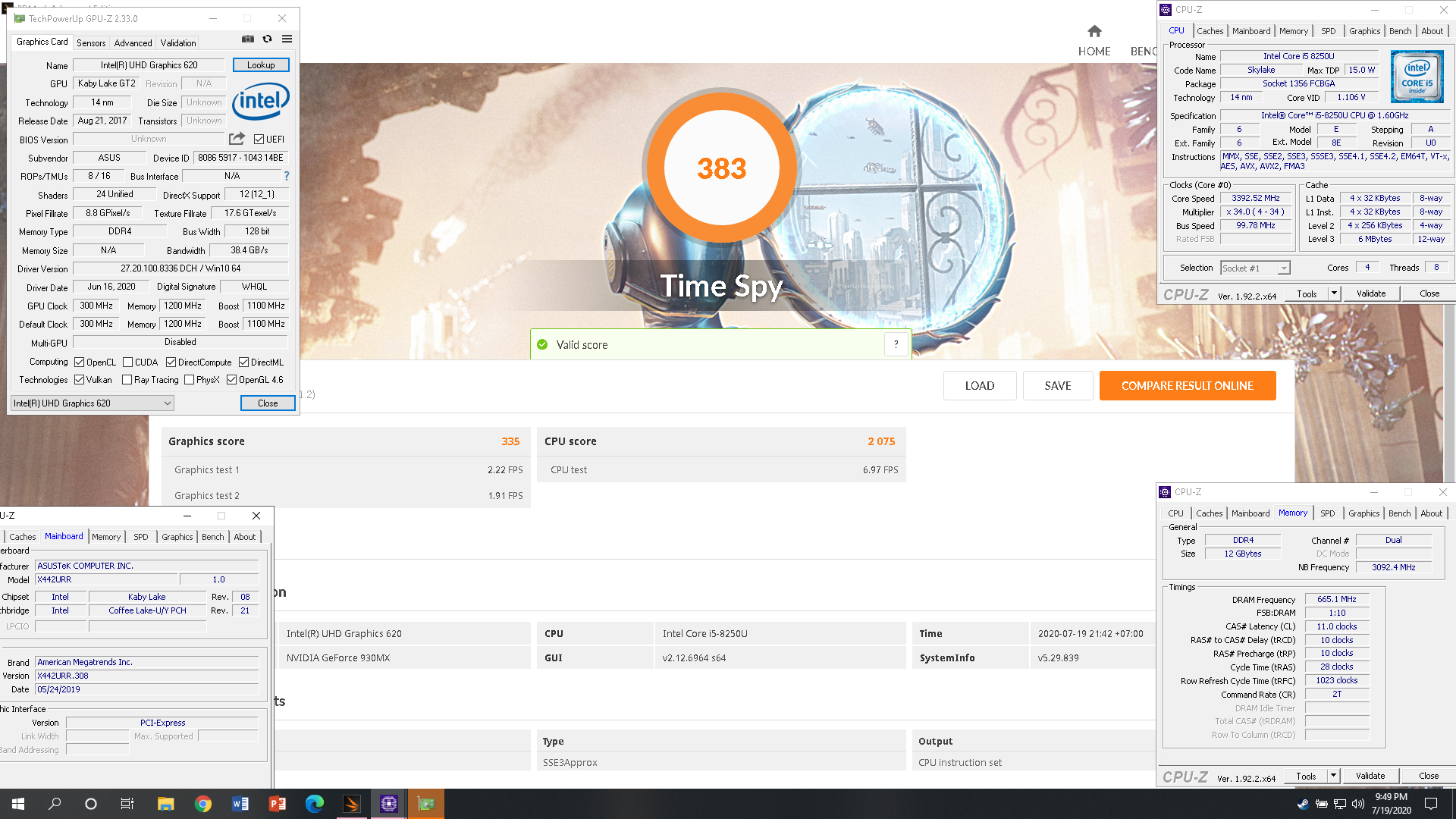Screen dimensions: 1456x819
Task: Toggle the CUDA checkbox
Action: (127, 362)
